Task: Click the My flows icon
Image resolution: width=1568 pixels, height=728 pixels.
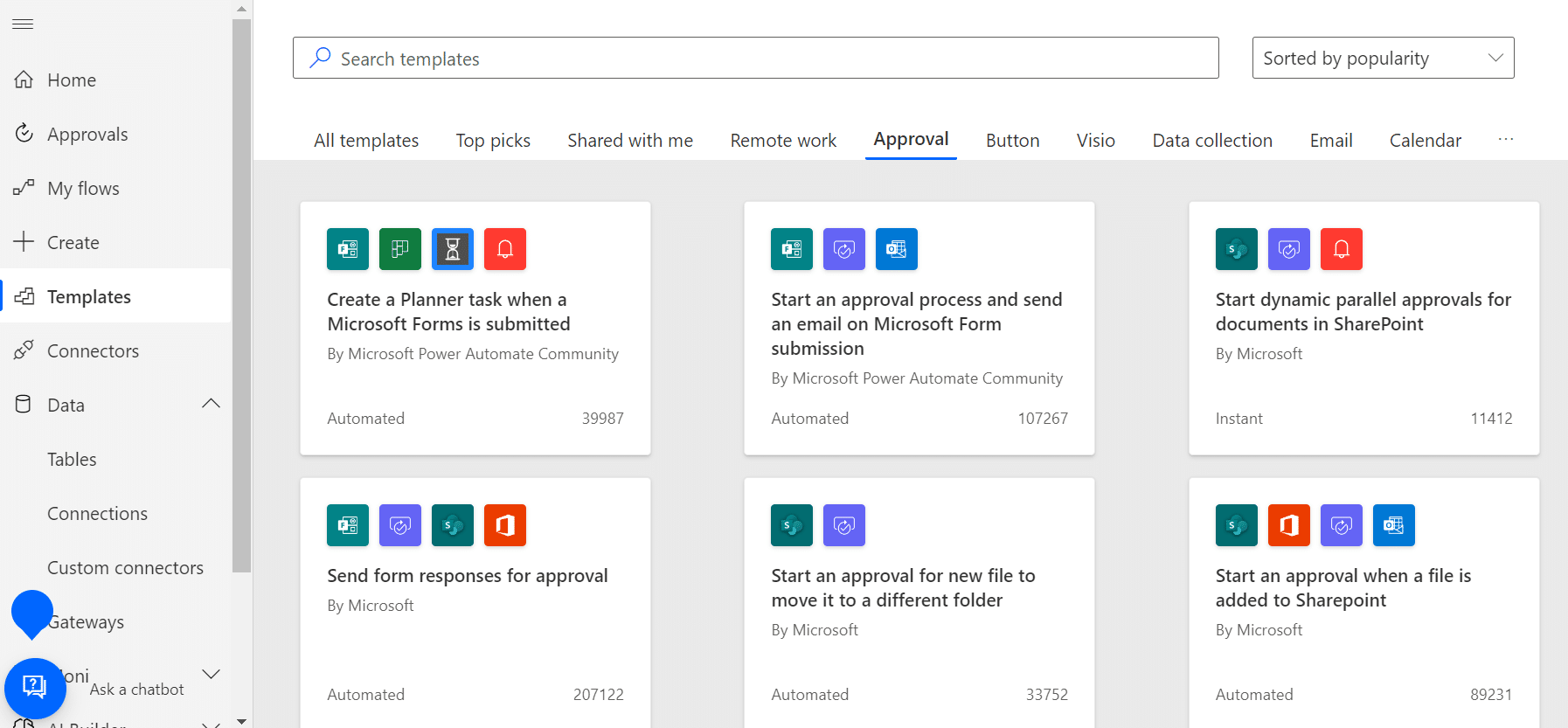Action: point(24,188)
